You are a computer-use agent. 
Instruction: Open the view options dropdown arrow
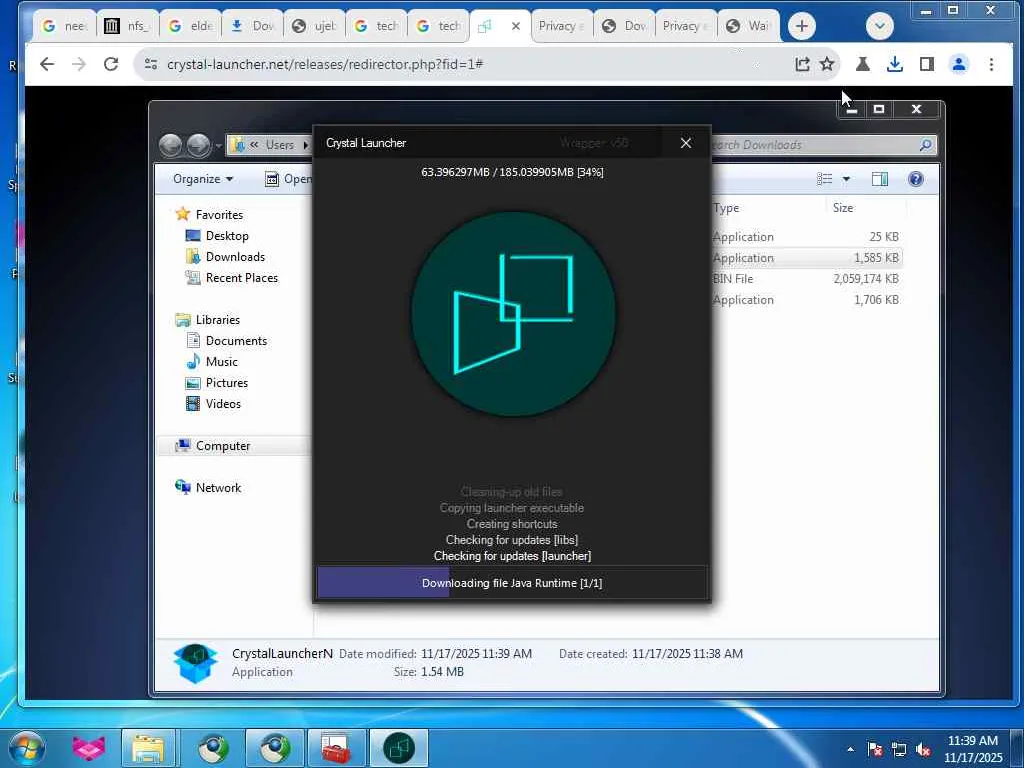846,179
